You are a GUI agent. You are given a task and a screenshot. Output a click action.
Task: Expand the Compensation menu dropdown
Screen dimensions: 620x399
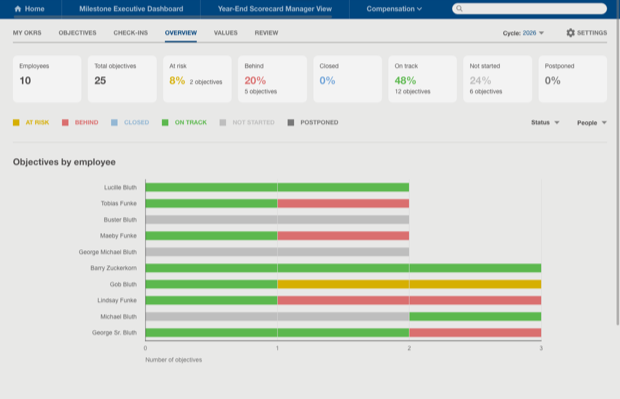coord(394,9)
